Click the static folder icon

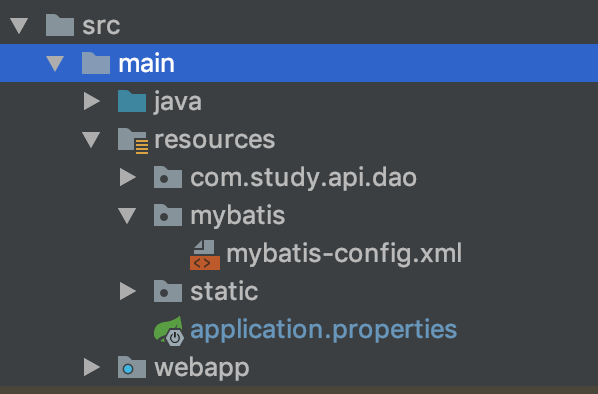coord(168,291)
